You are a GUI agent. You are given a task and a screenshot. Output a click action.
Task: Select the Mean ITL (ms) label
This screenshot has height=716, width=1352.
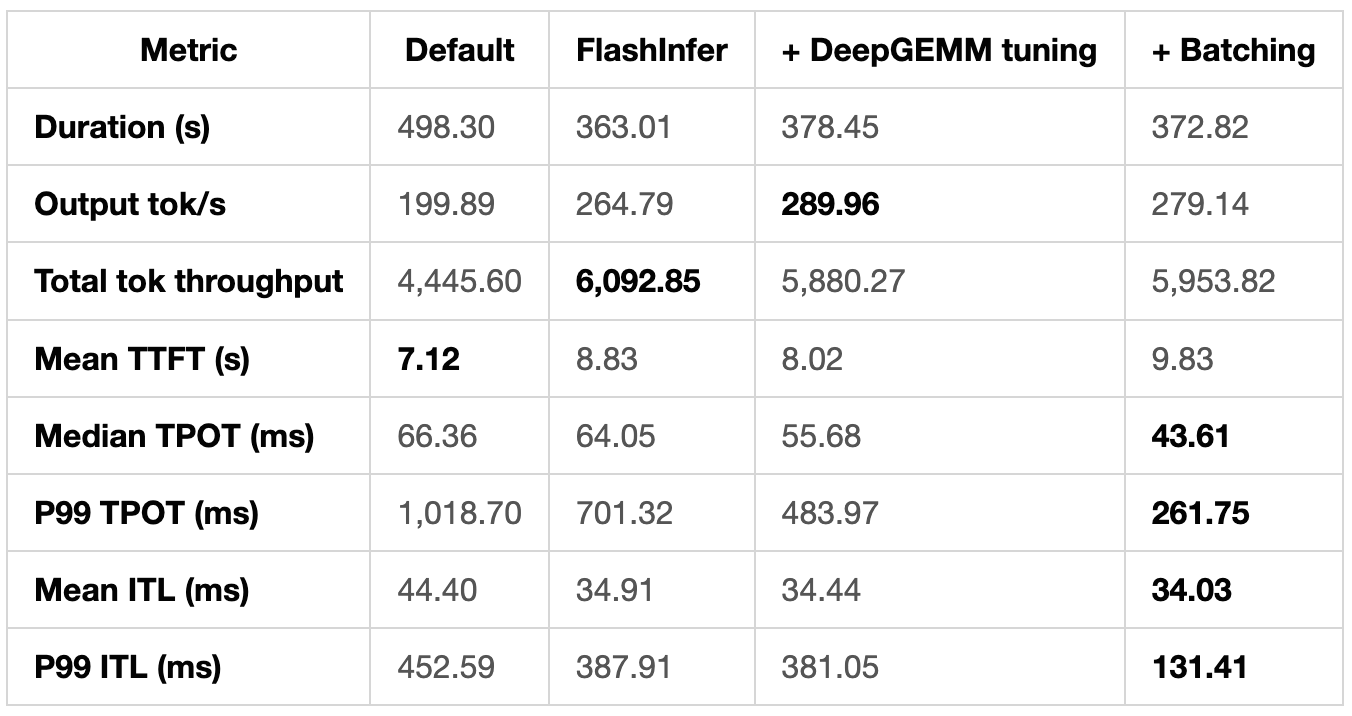(x=141, y=590)
